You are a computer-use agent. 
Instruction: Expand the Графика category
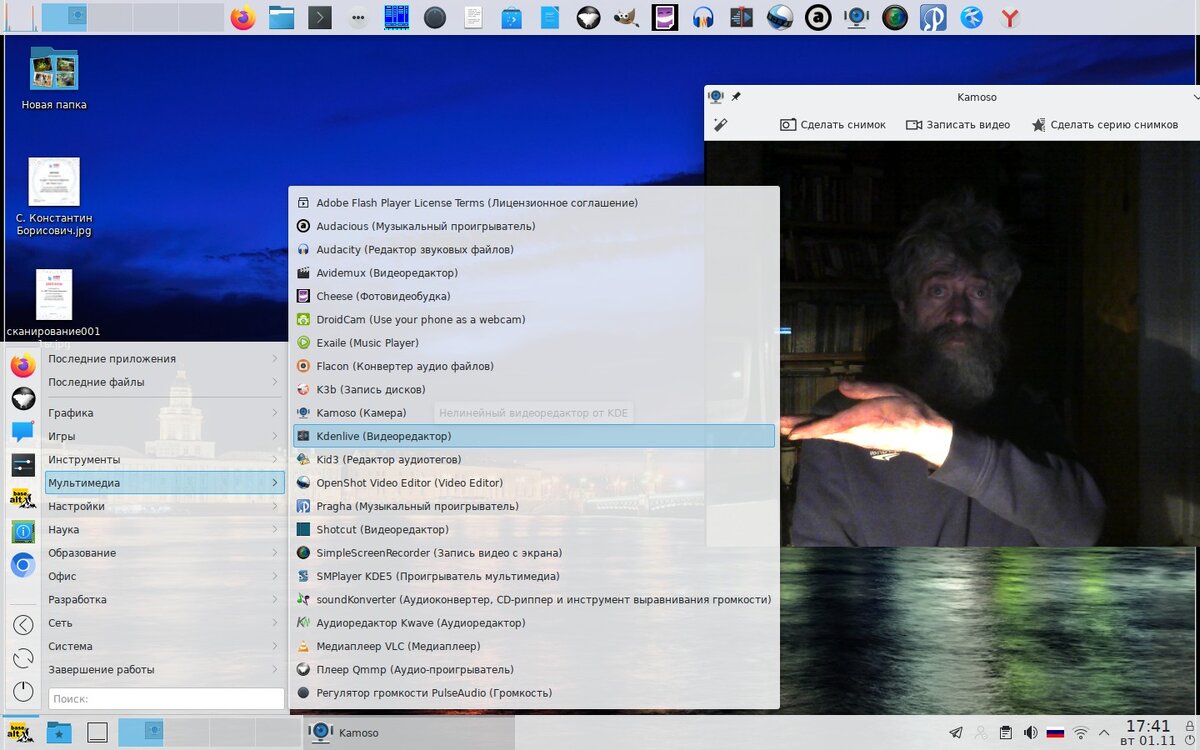(165, 413)
